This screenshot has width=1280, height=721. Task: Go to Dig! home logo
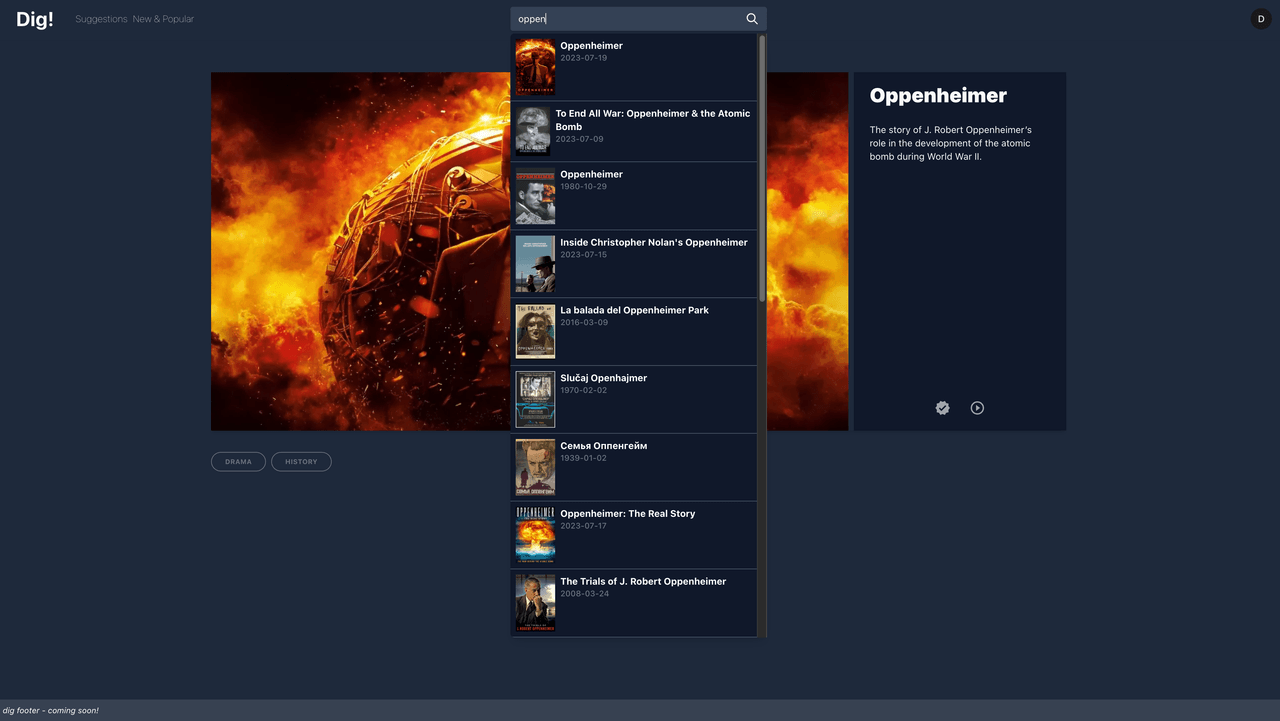pos(35,19)
